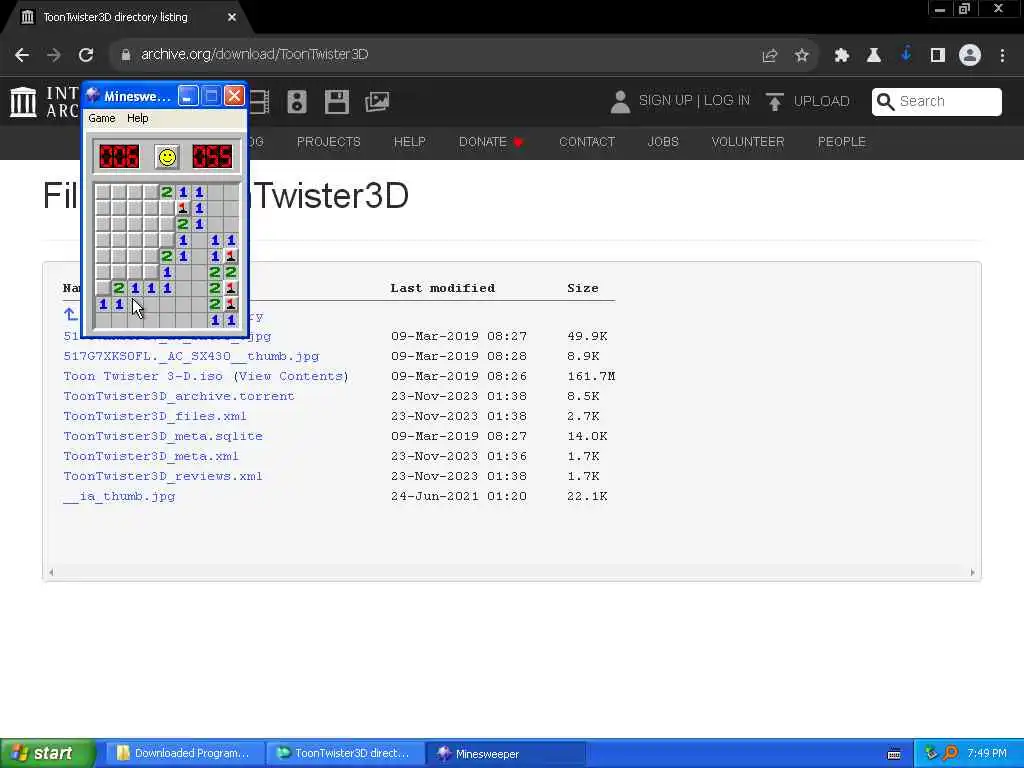Viewport: 1024px width, 768px height.
Task: Open the Chrome three-dot menu
Action: coord(1002,56)
